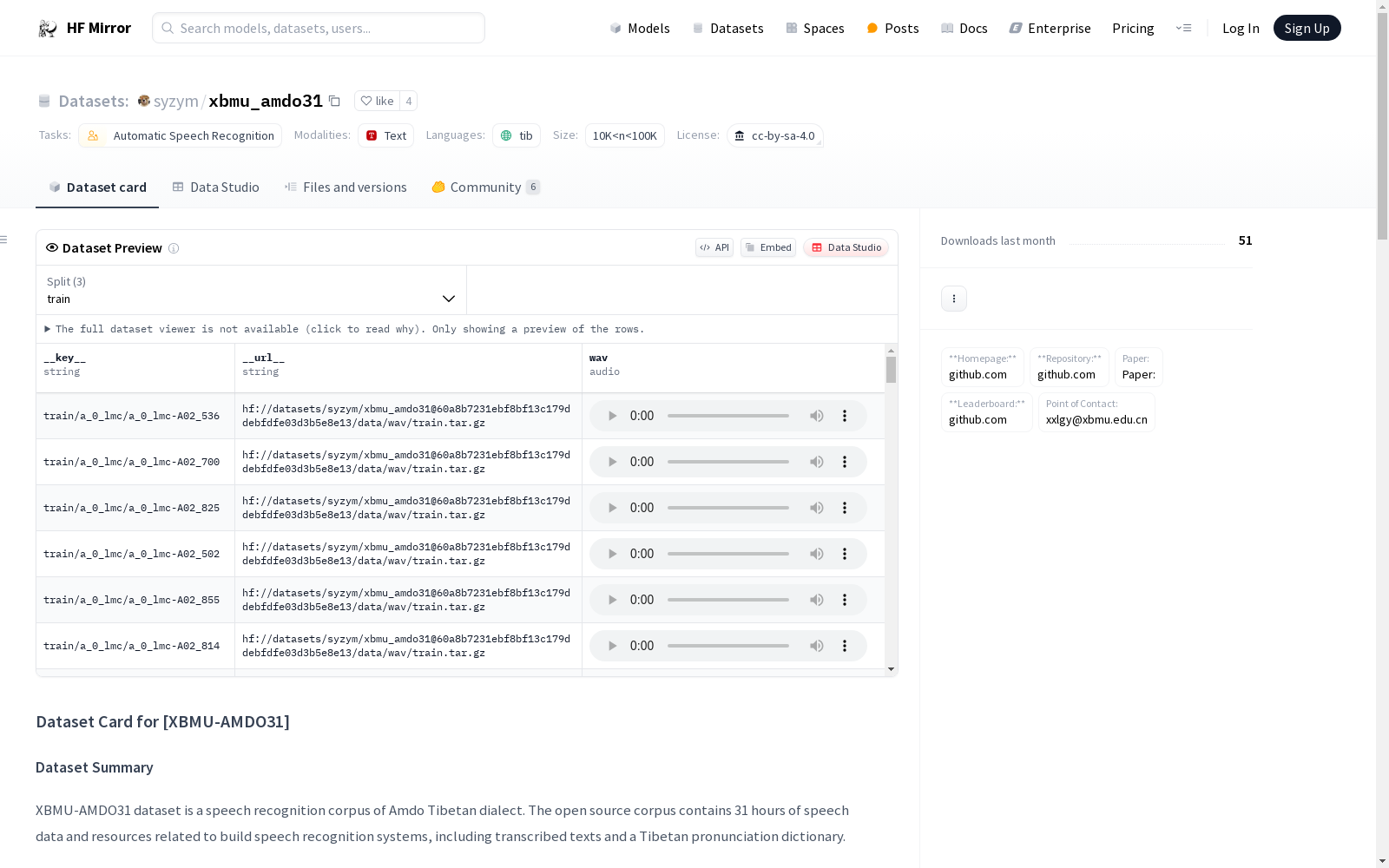Expand the Split train dropdown
Viewport: 1389px width, 868px height.
coord(252,290)
